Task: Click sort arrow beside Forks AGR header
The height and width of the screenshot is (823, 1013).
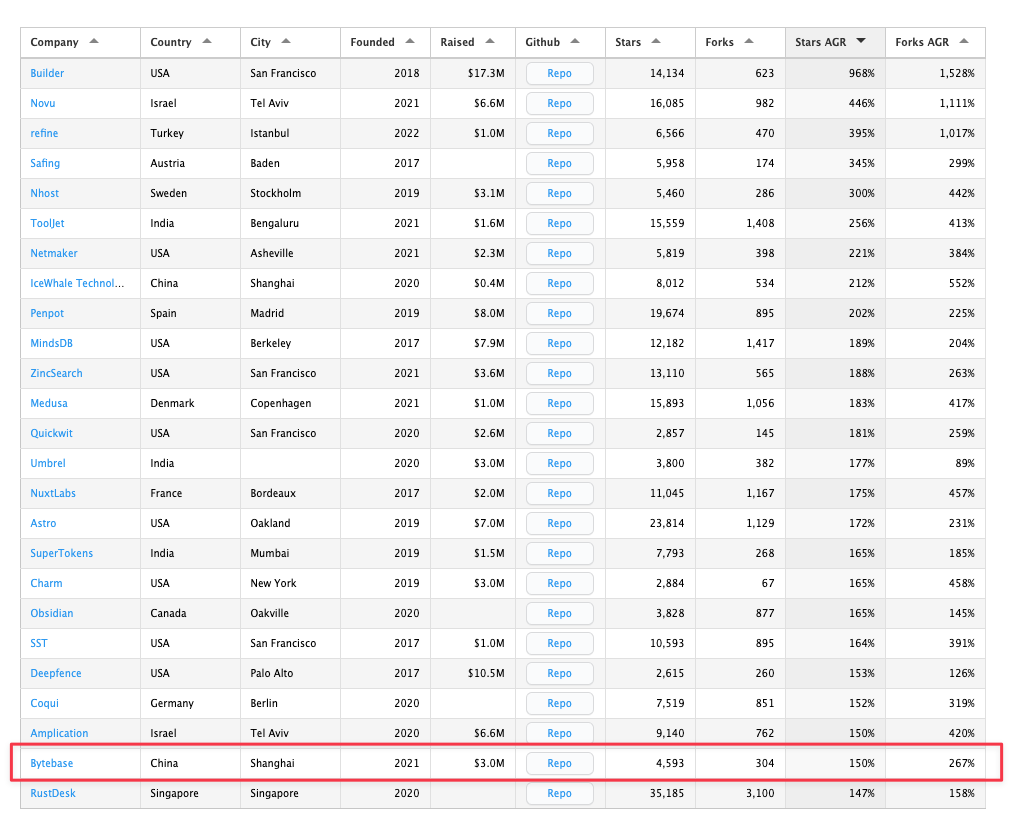Action: (x=964, y=42)
